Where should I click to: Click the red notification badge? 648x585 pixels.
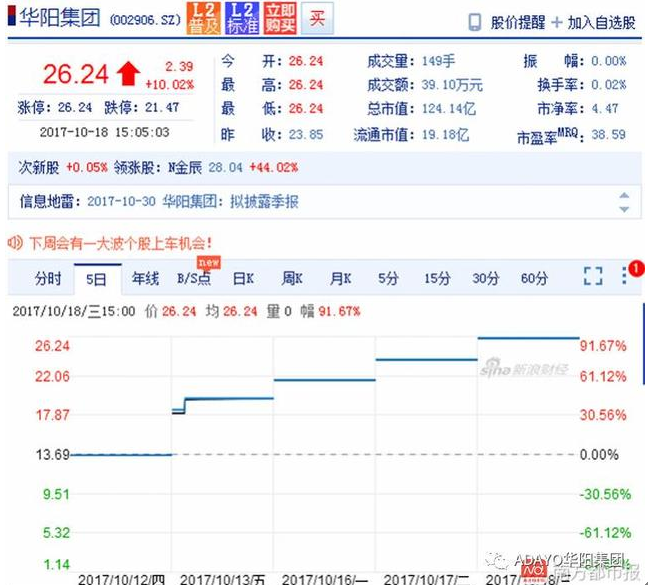636,269
